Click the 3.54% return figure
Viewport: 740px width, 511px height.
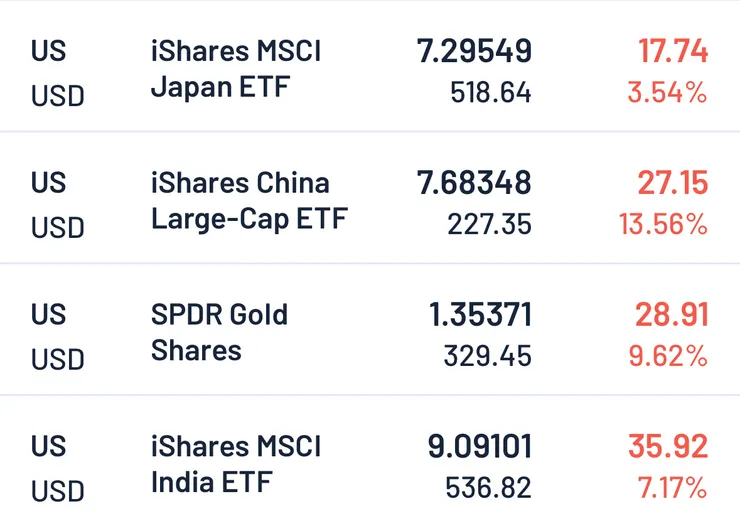point(667,94)
